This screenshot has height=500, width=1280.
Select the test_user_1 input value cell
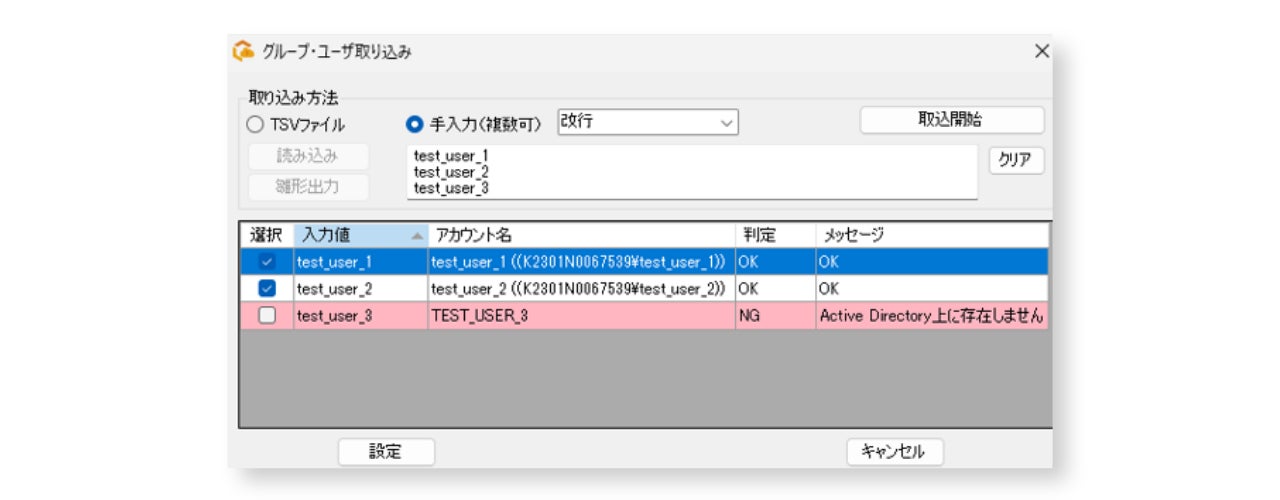point(360,262)
